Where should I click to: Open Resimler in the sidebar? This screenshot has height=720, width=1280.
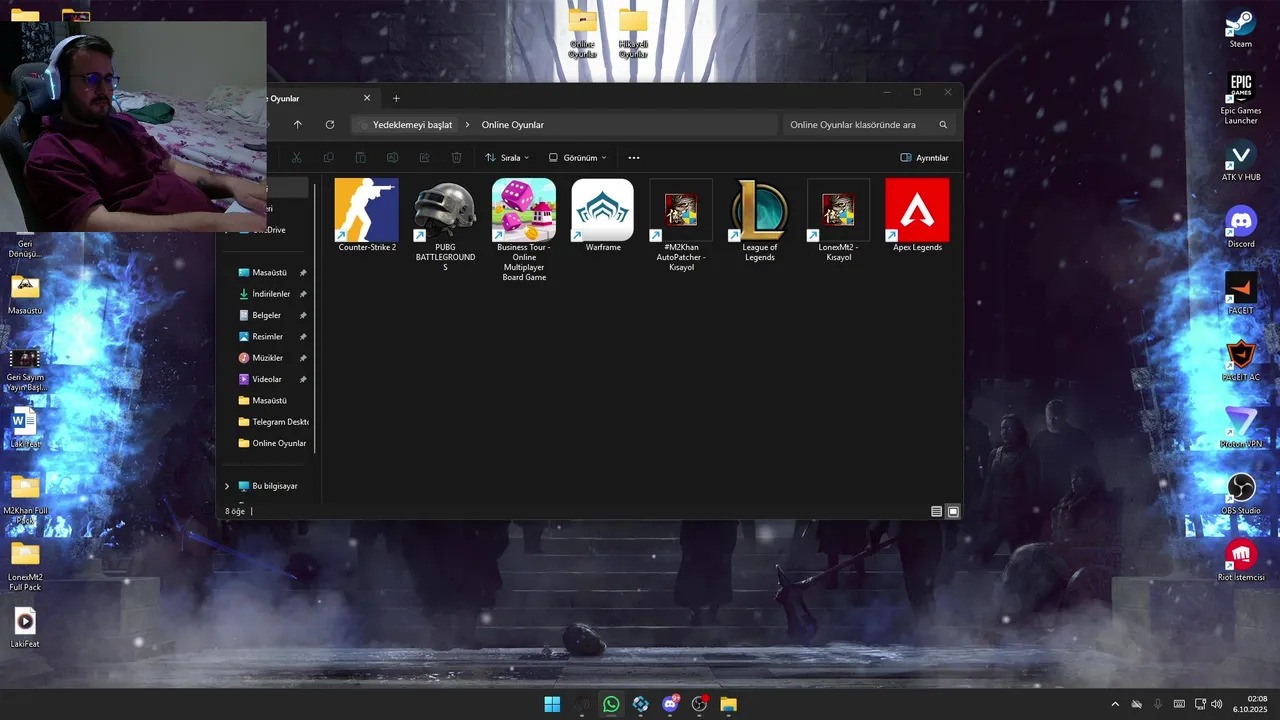[267, 337]
